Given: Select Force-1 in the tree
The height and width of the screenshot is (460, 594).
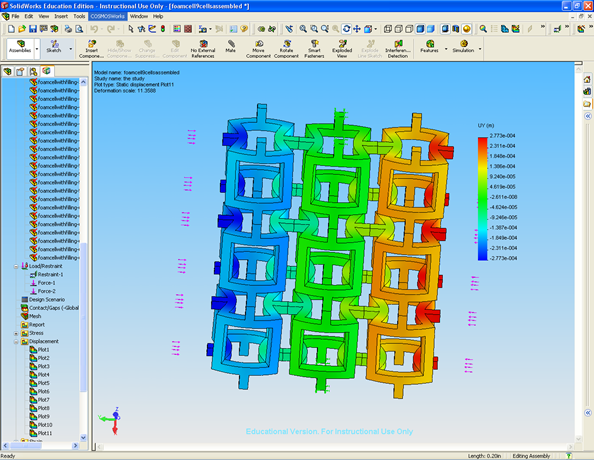Looking at the screenshot, I should tap(42, 283).
